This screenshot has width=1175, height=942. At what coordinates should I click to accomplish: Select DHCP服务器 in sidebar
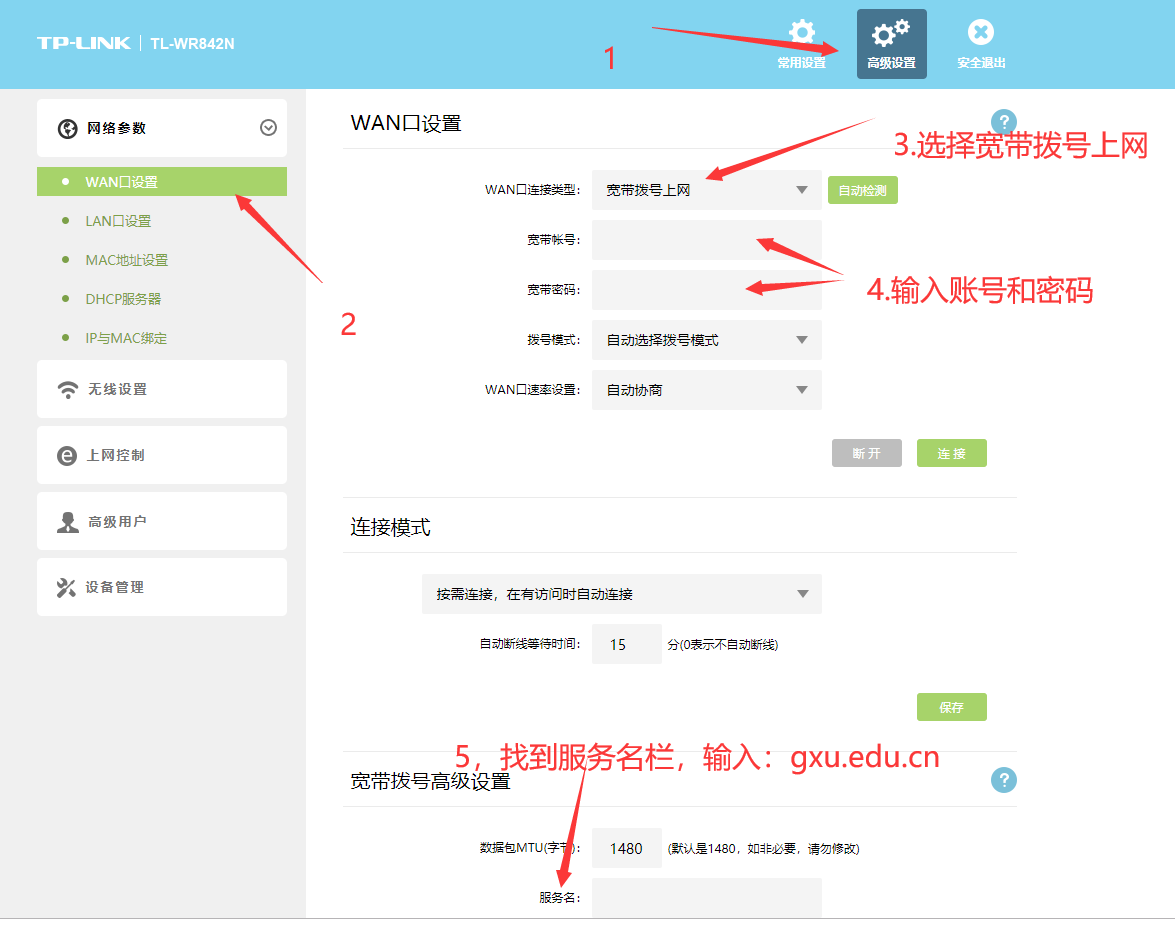pos(123,299)
